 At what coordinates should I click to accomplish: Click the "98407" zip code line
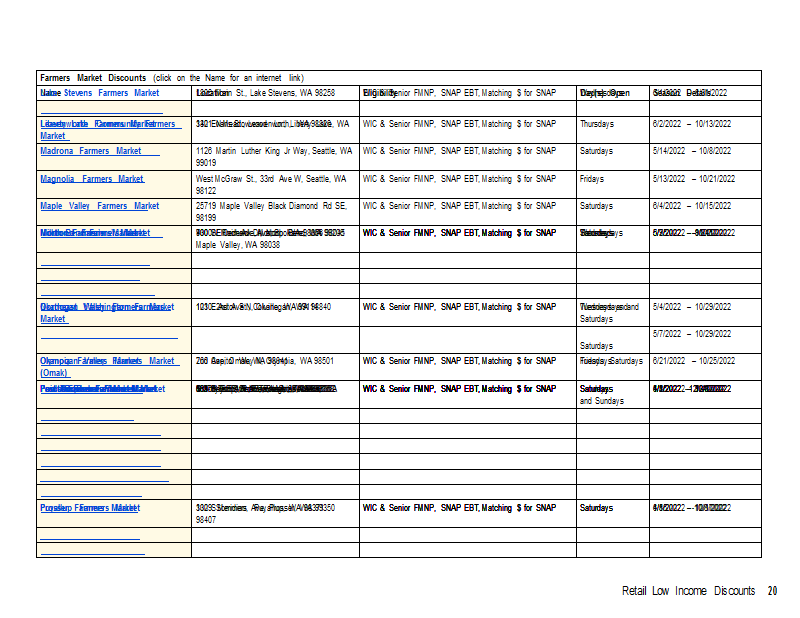tap(206, 520)
